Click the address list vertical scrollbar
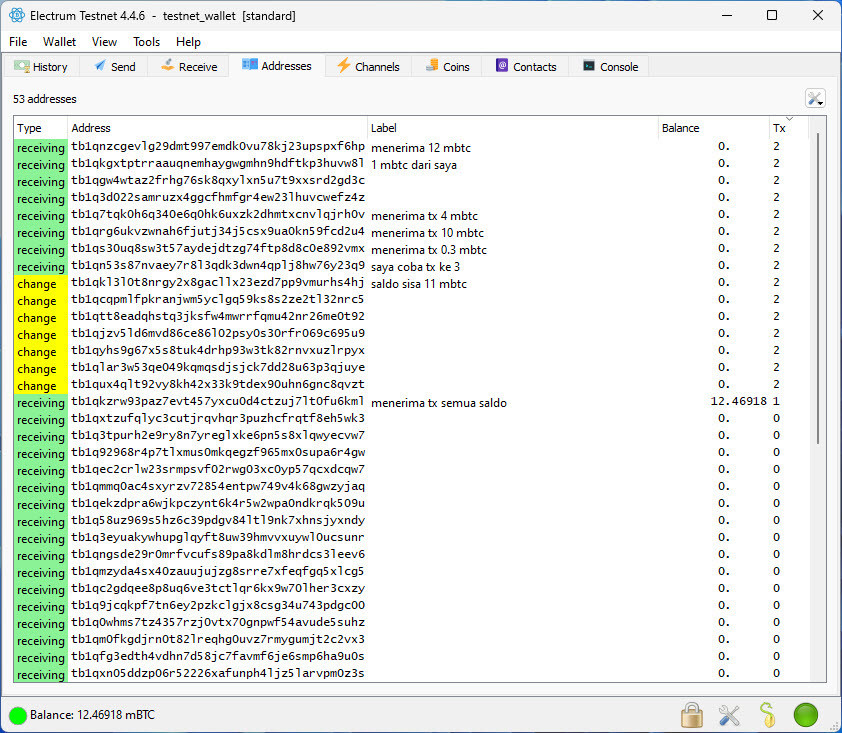The height and width of the screenshot is (733, 842). pos(817,289)
